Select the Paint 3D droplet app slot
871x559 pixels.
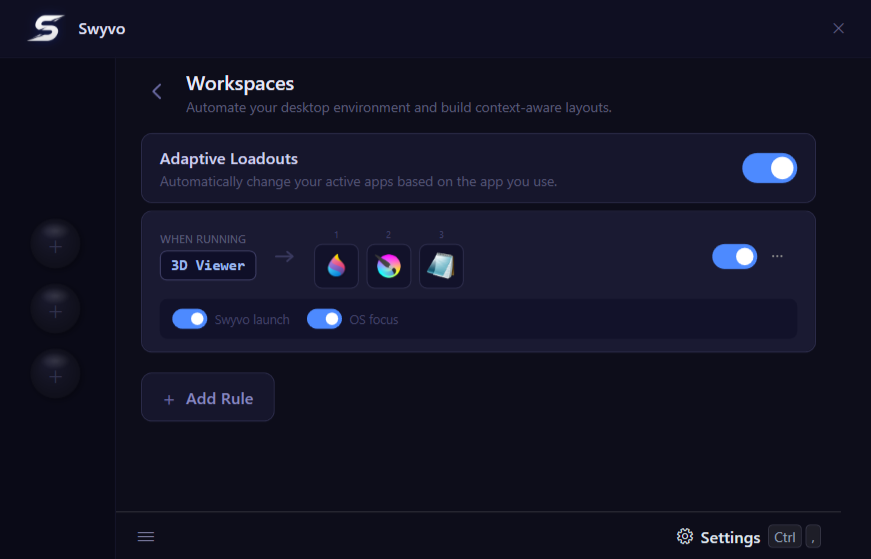[336, 266]
